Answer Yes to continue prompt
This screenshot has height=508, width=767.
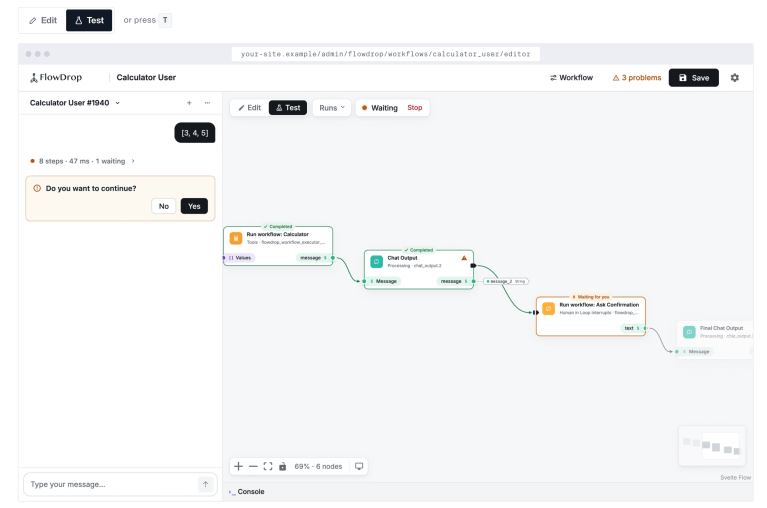194,206
